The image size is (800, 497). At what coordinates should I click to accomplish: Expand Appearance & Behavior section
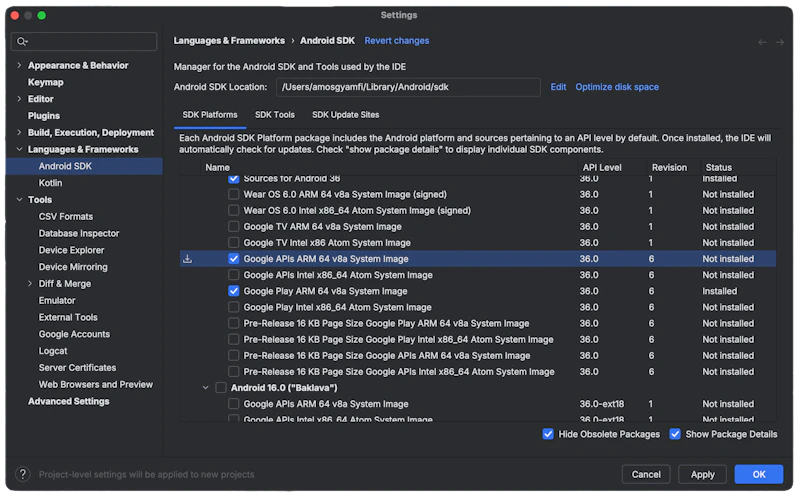coord(19,65)
